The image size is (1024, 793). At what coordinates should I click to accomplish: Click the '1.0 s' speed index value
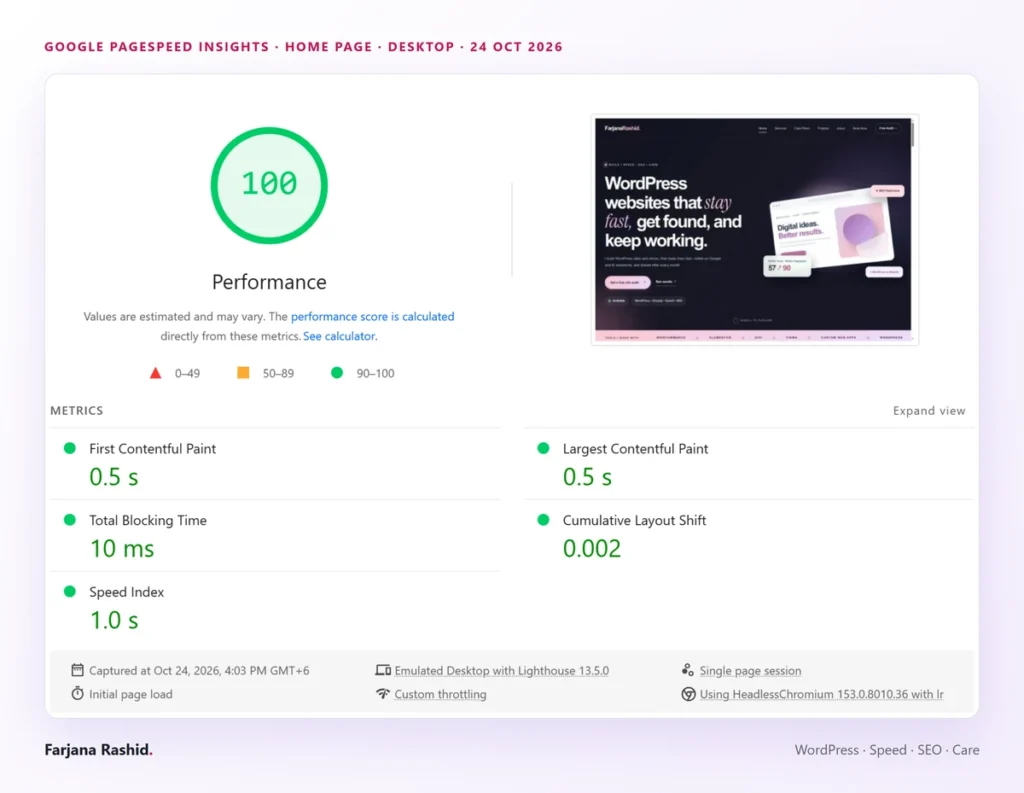114,621
